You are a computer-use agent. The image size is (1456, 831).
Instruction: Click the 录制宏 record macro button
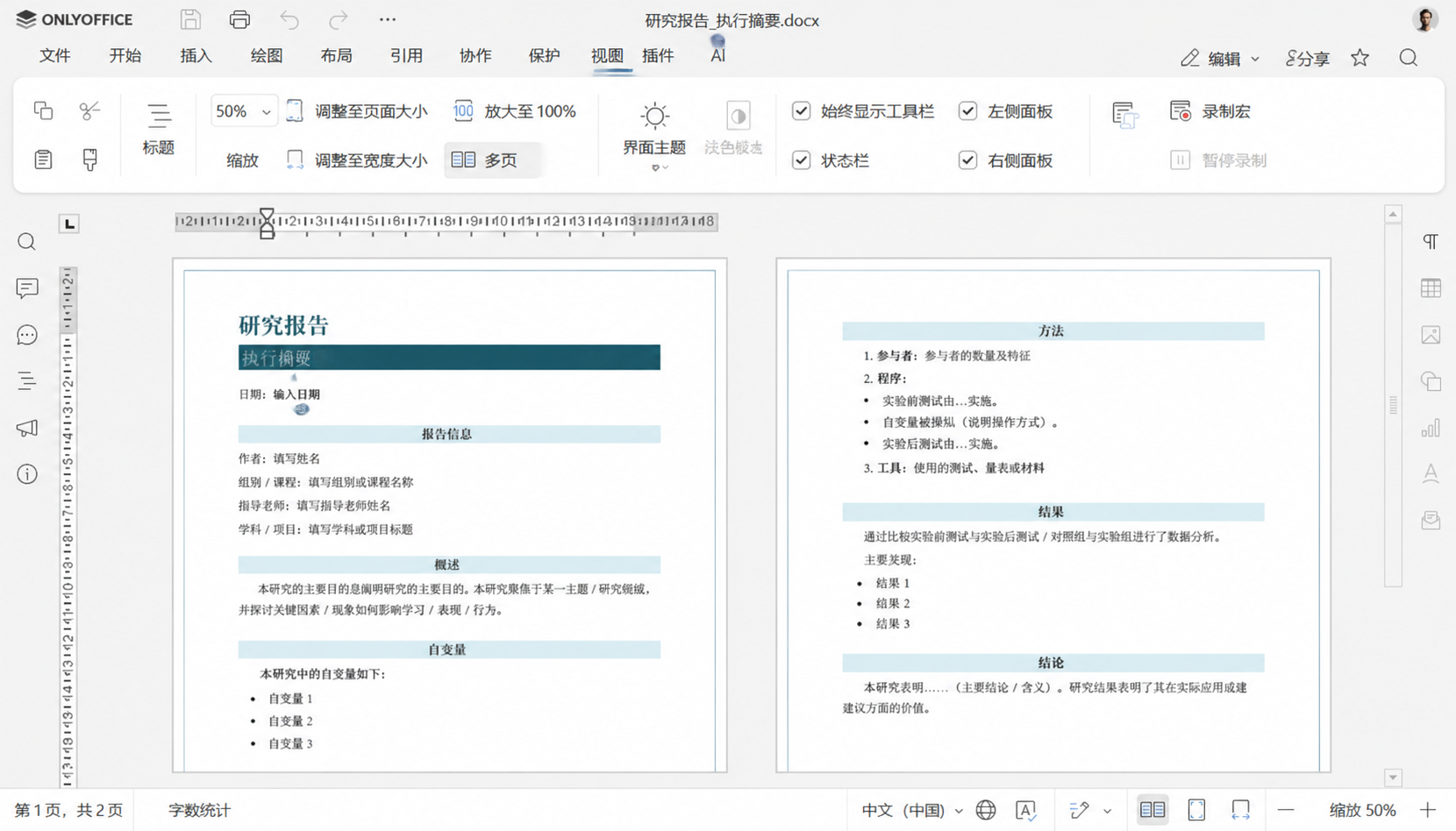point(1211,111)
